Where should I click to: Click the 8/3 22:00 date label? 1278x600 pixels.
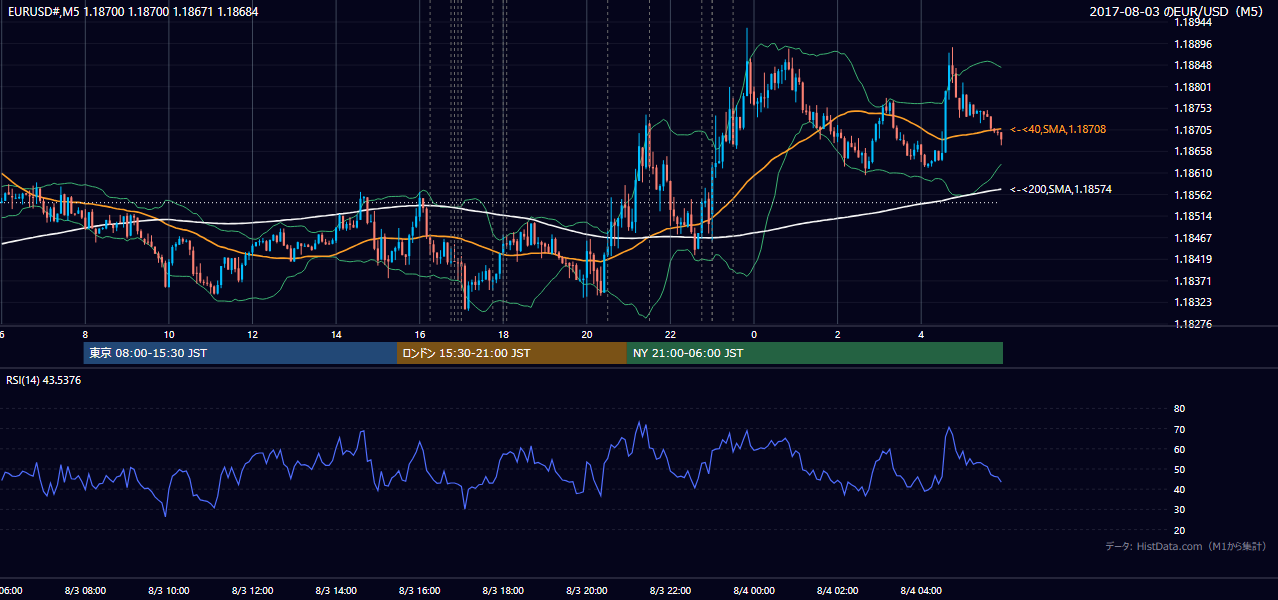(671, 591)
